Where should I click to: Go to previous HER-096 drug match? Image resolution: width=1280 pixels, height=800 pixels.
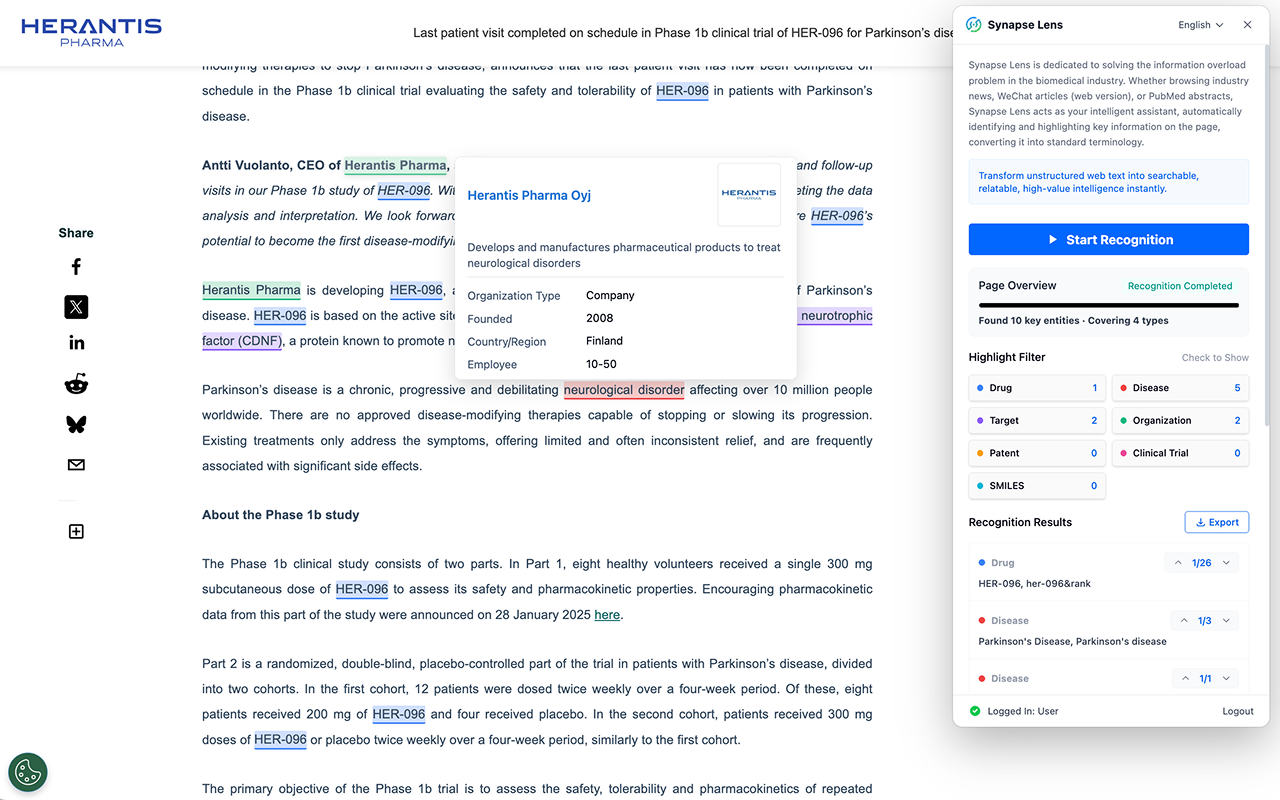pyautogui.click(x=1178, y=563)
